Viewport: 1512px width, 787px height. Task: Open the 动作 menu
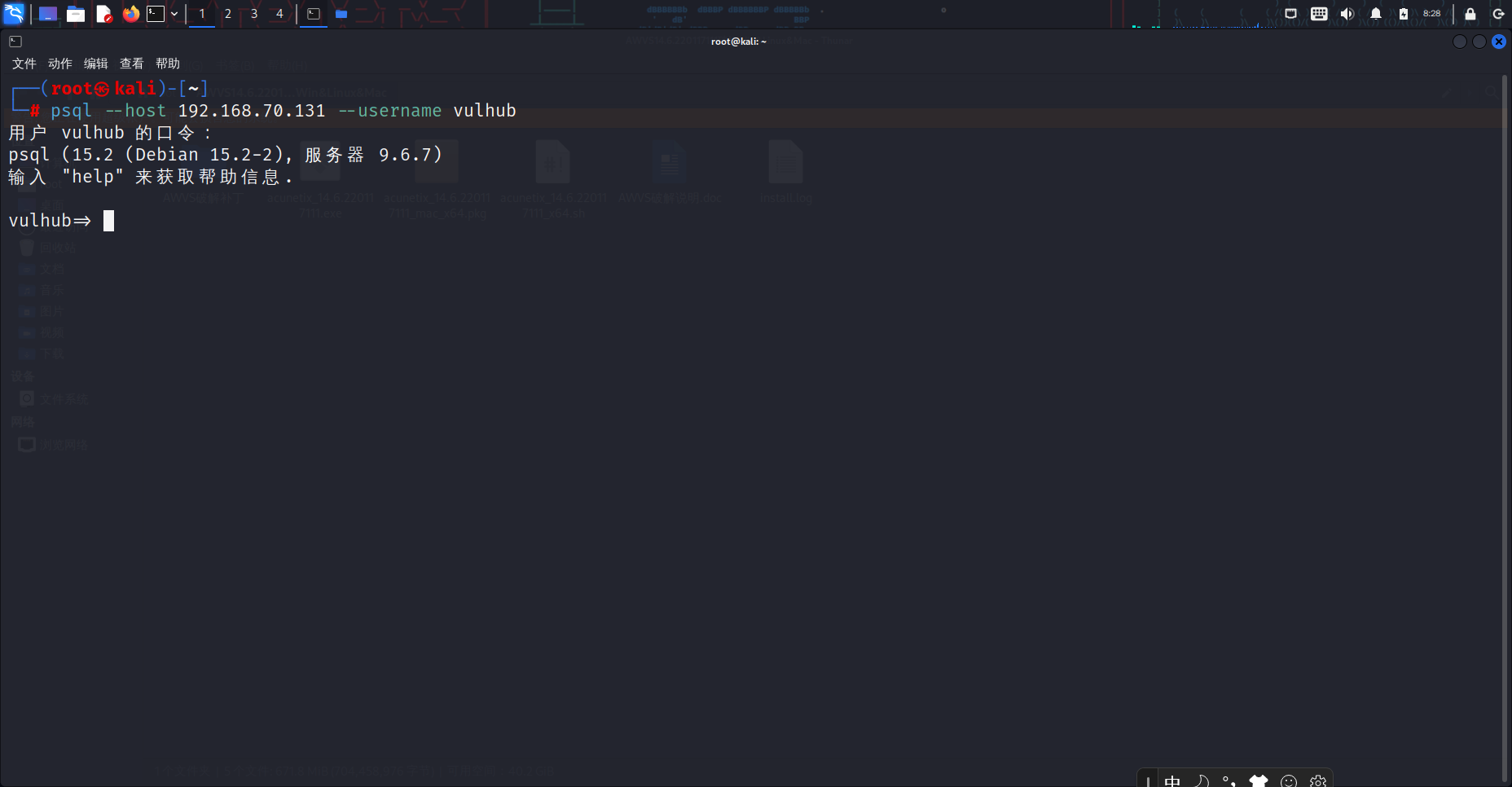(60, 64)
